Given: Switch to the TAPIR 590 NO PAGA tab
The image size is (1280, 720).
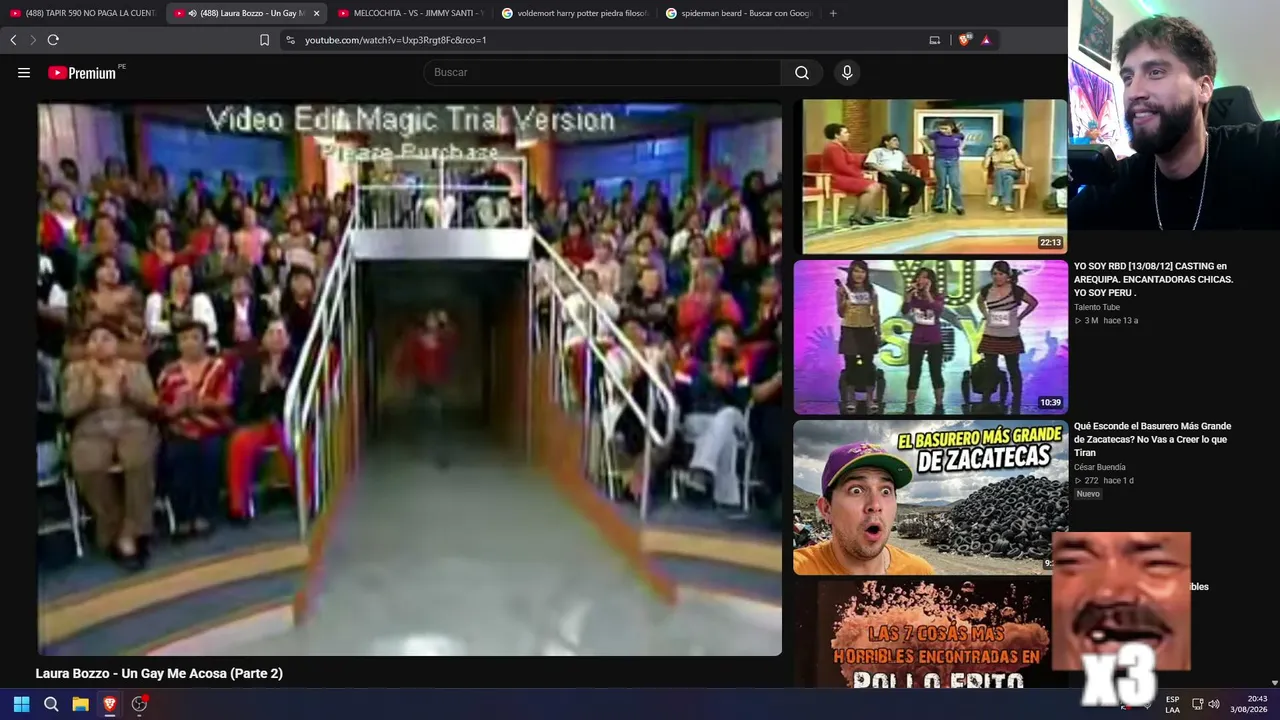Looking at the screenshot, I should 83,13.
